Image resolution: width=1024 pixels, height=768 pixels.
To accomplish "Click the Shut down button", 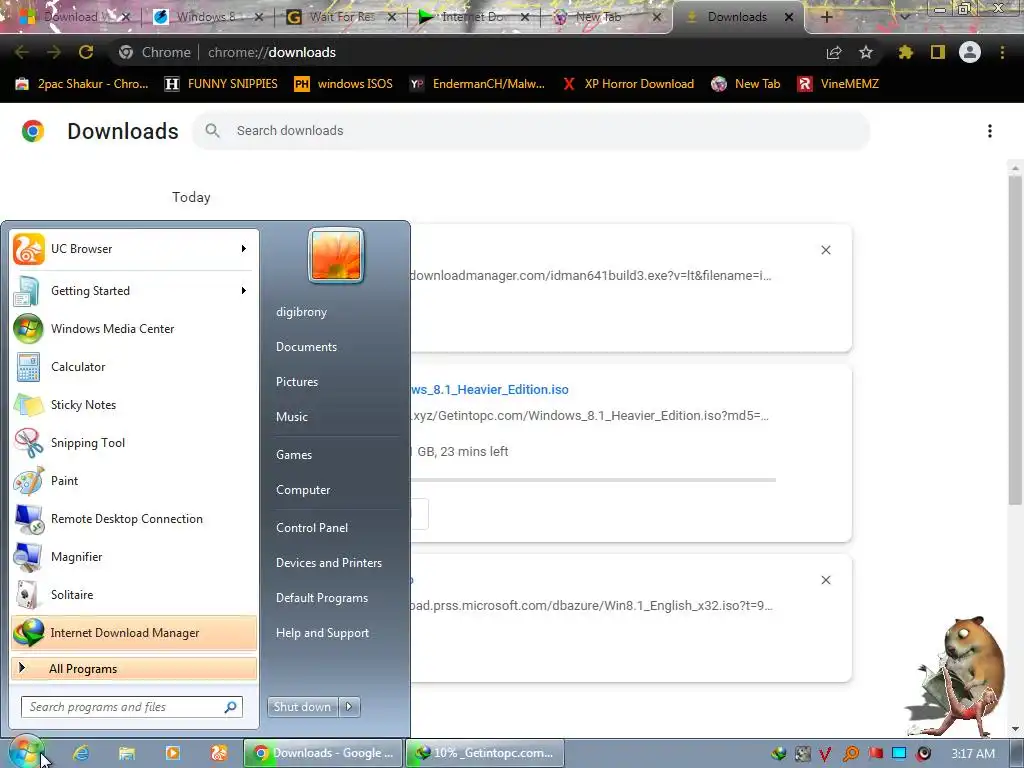I will 303,707.
